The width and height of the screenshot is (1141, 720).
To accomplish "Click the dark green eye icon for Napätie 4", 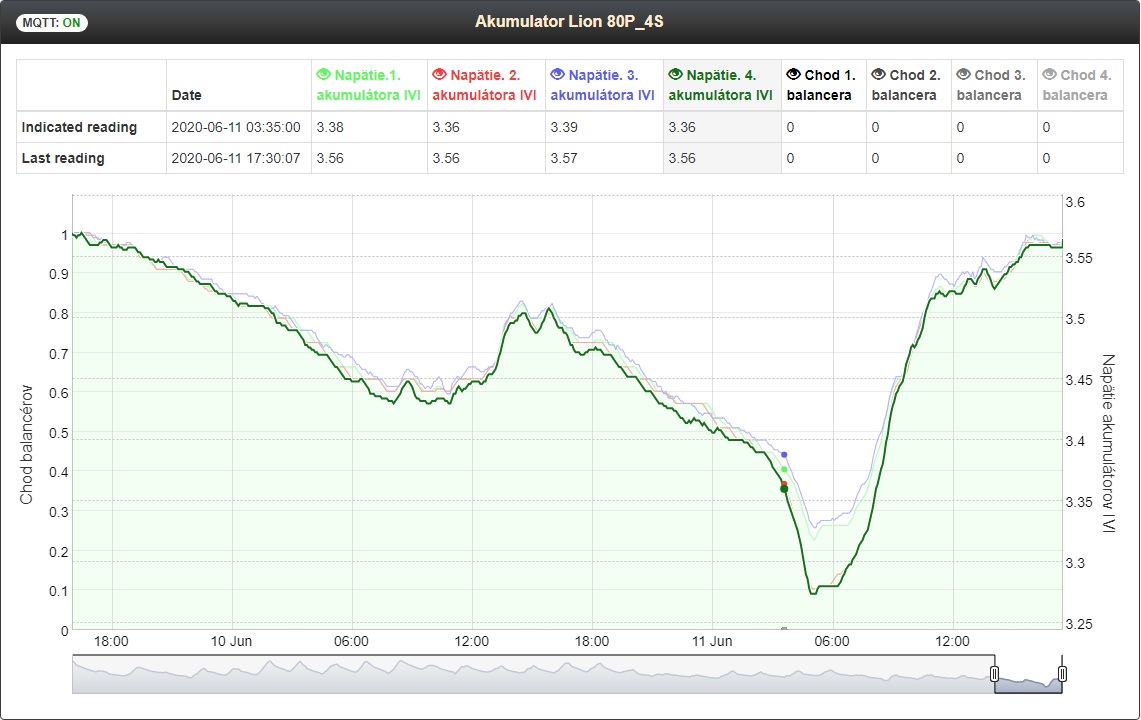I will pos(675,75).
